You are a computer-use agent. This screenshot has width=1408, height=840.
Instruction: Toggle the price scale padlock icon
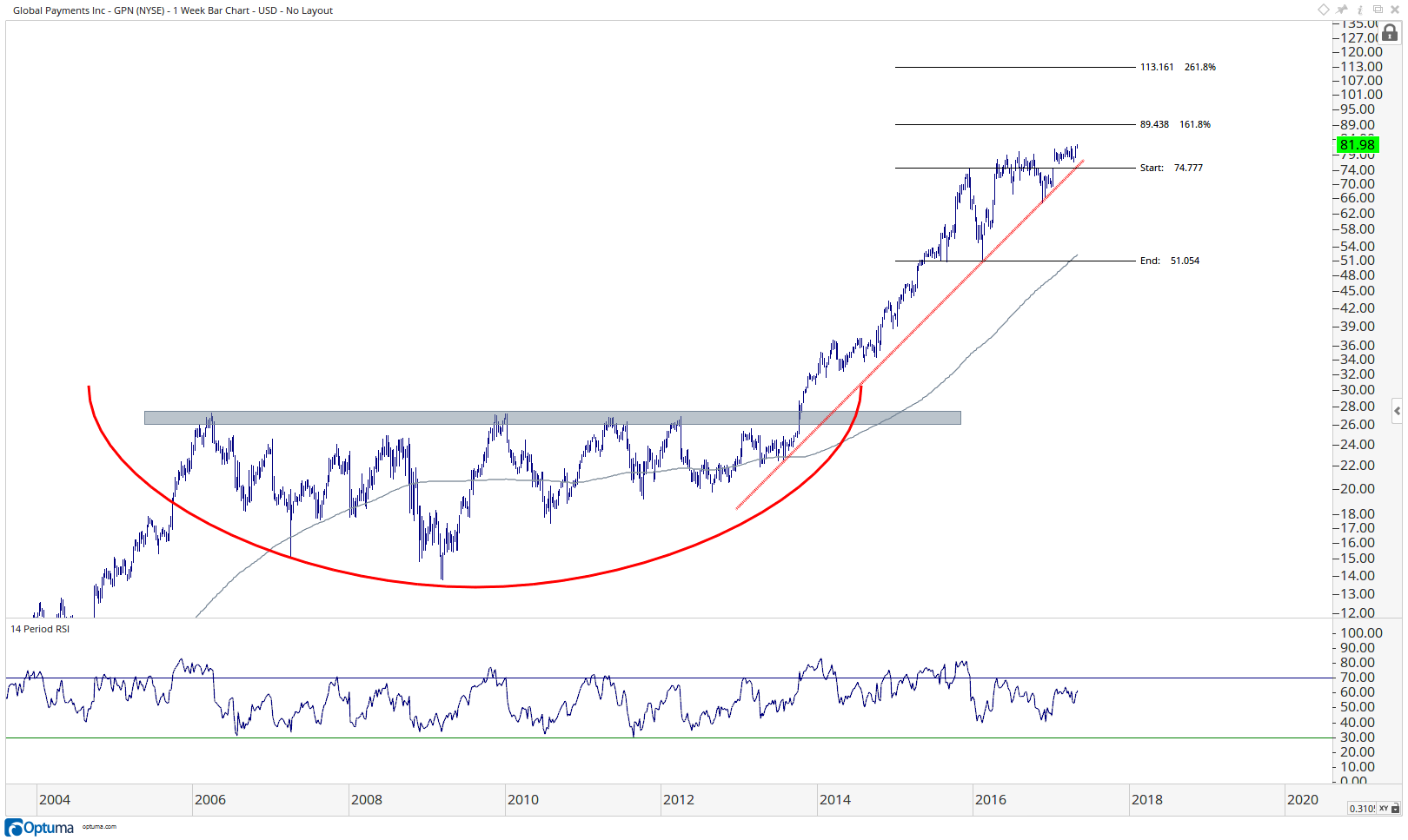(x=1390, y=33)
